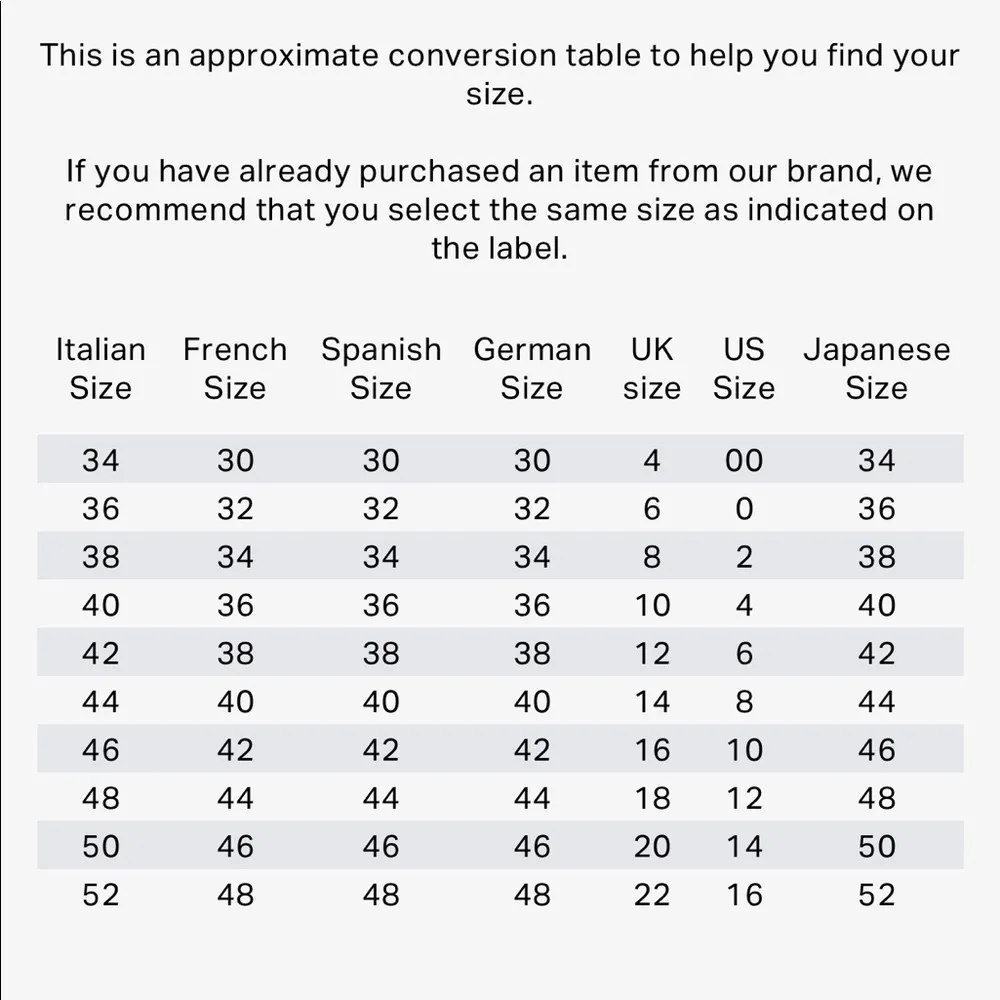Viewport: 1000px width, 1000px height.
Task: Select the UK size column header
Action: point(652,368)
